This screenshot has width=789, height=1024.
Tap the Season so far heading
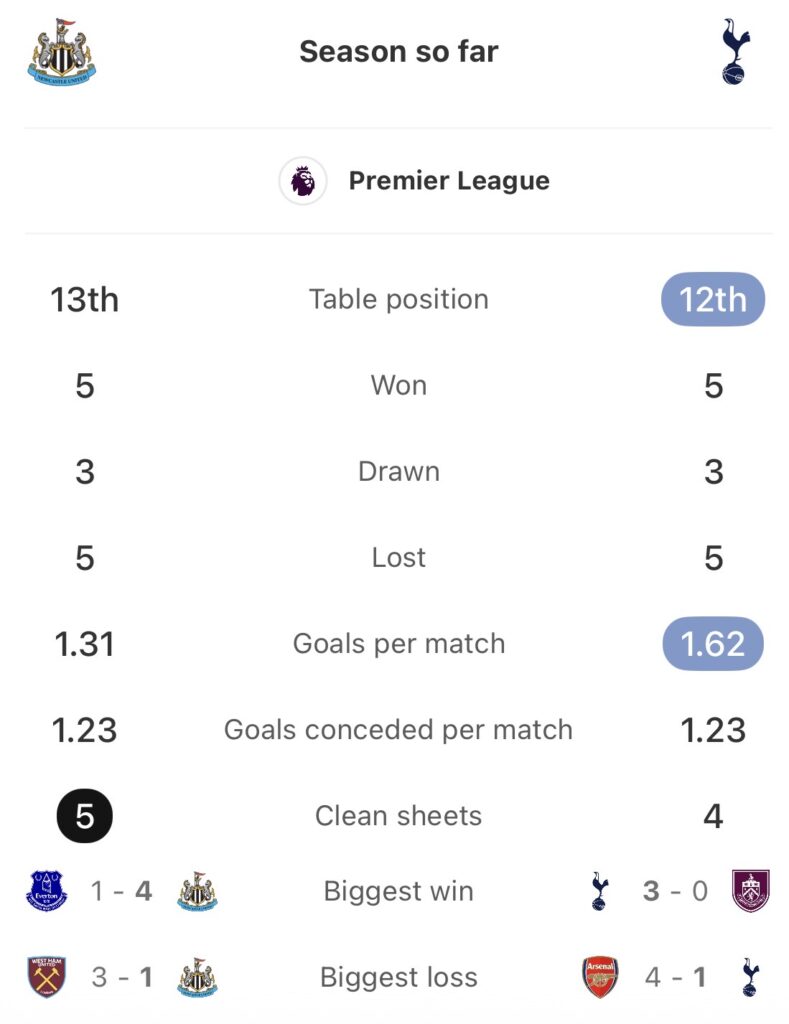(x=398, y=52)
